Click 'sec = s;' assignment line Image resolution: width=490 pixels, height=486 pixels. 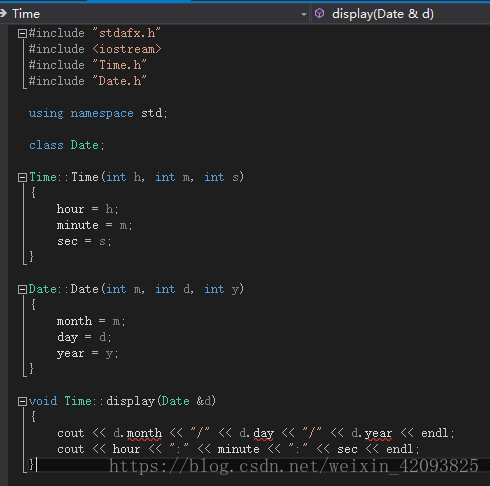[84, 241]
